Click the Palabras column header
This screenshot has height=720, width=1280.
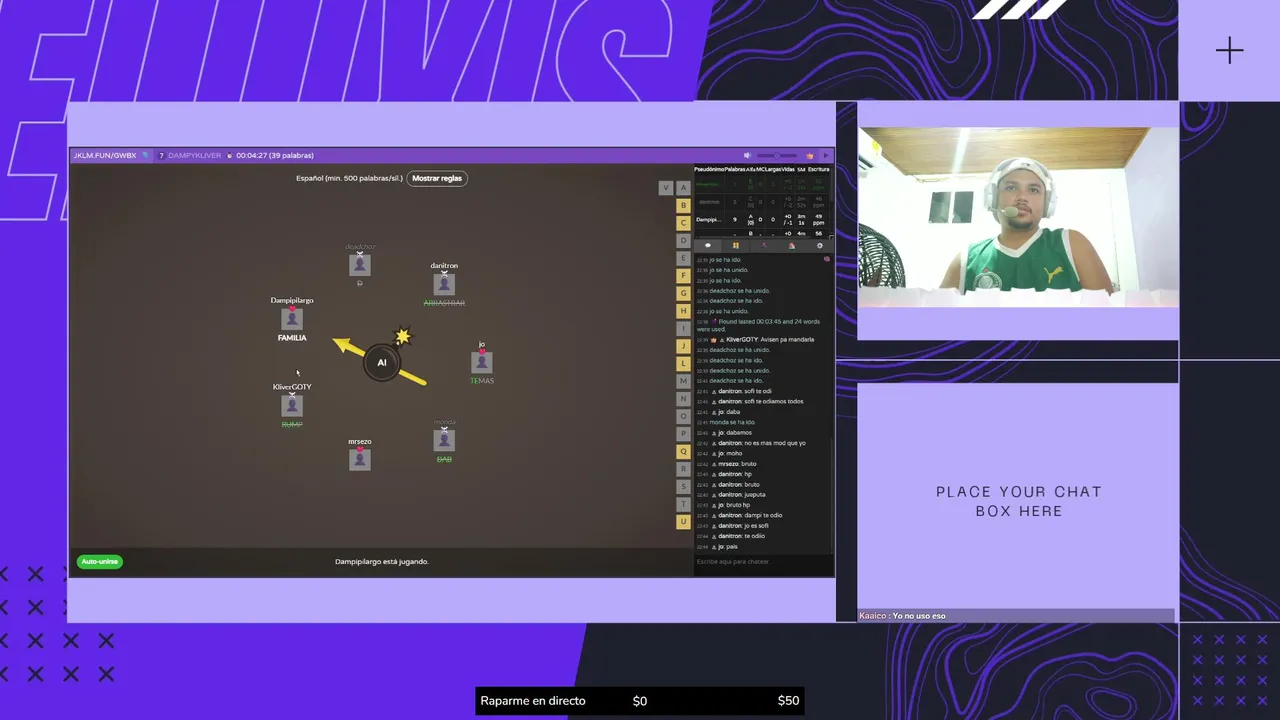(x=735, y=169)
